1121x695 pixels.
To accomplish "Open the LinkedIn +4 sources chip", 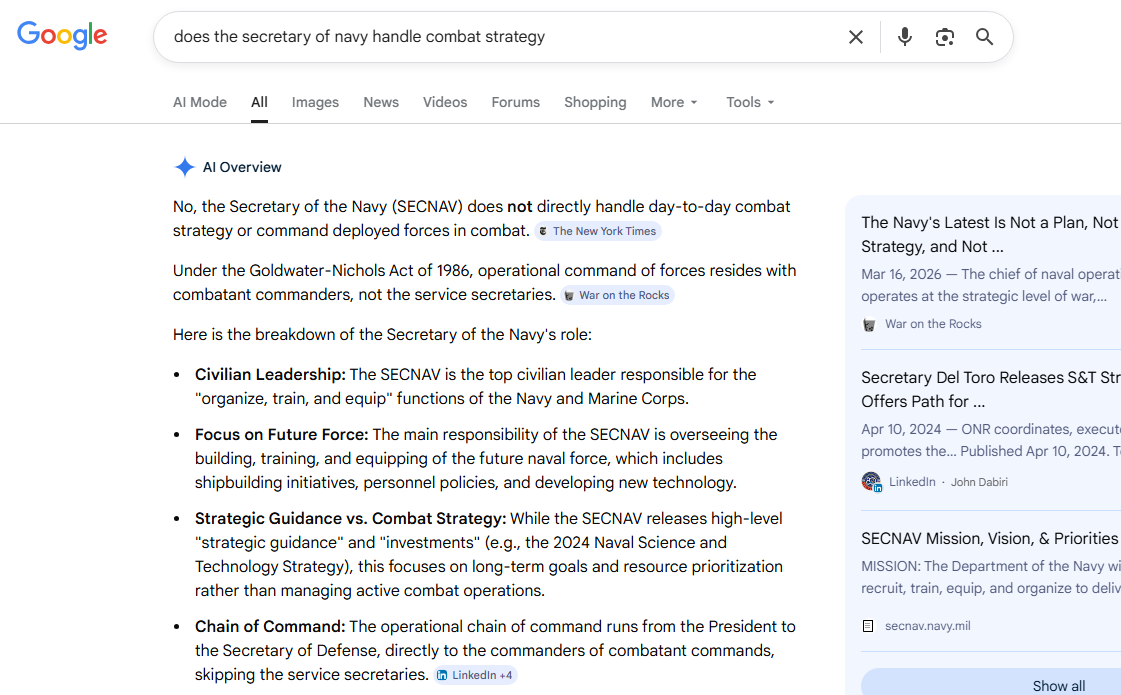I will coord(475,675).
